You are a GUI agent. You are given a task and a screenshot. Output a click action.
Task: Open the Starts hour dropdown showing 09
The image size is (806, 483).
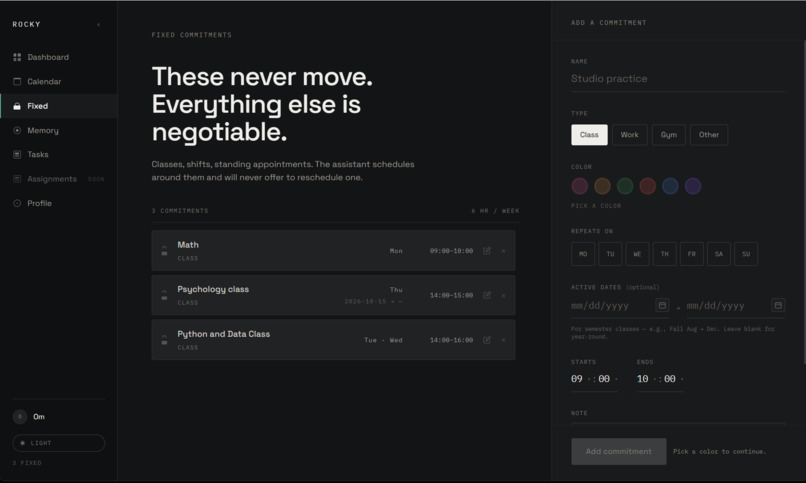(580, 379)
